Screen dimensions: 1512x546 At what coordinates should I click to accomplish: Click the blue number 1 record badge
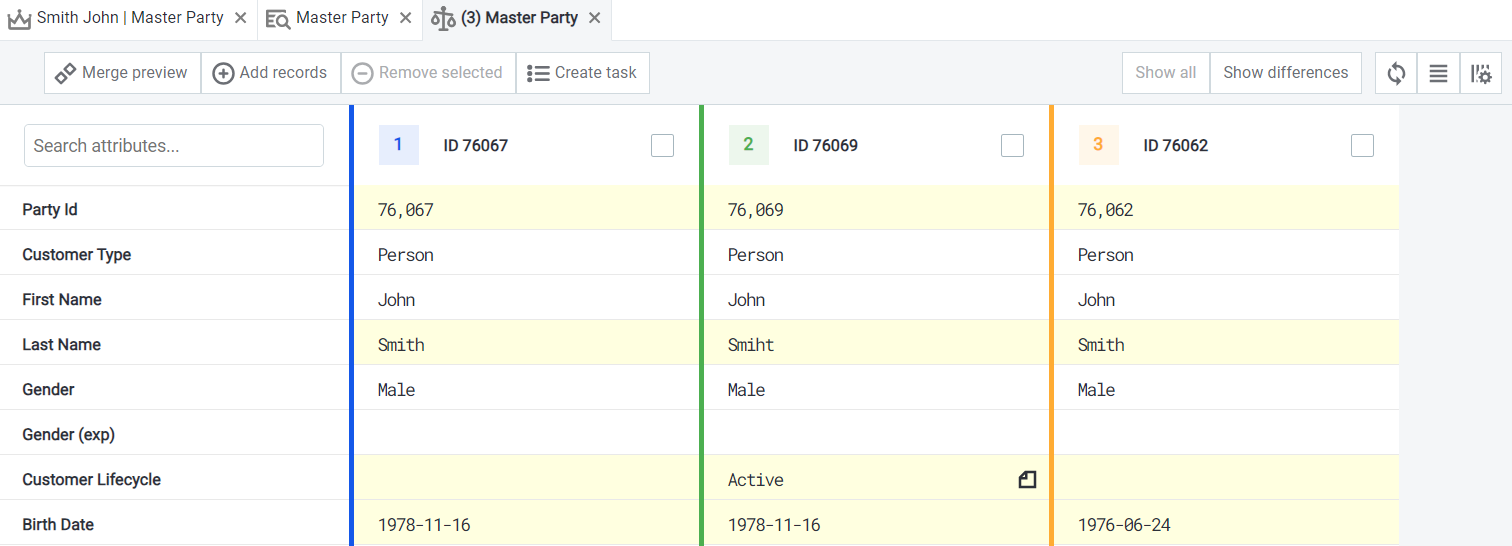398,145
